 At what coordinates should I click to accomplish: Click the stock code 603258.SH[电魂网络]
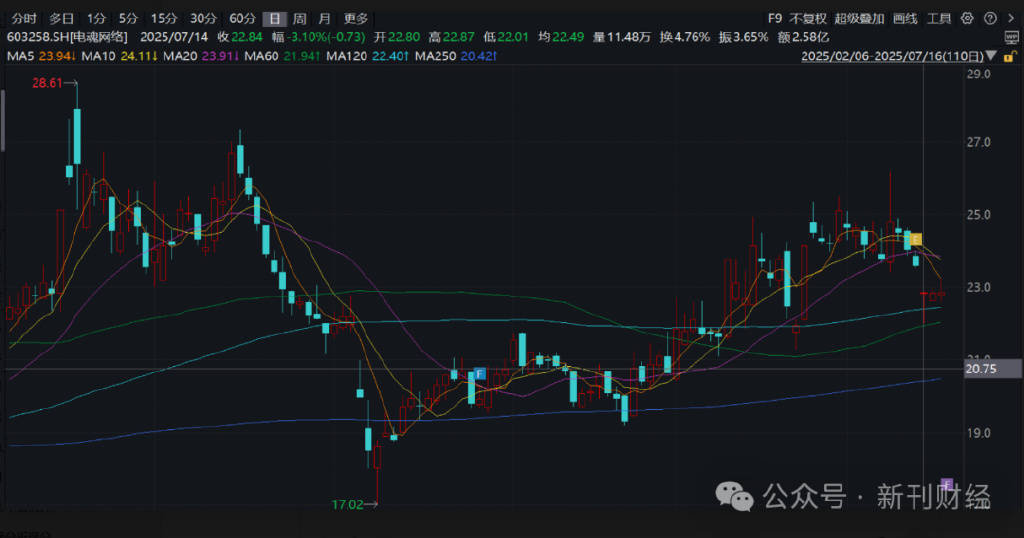click(x=67, y=37)
